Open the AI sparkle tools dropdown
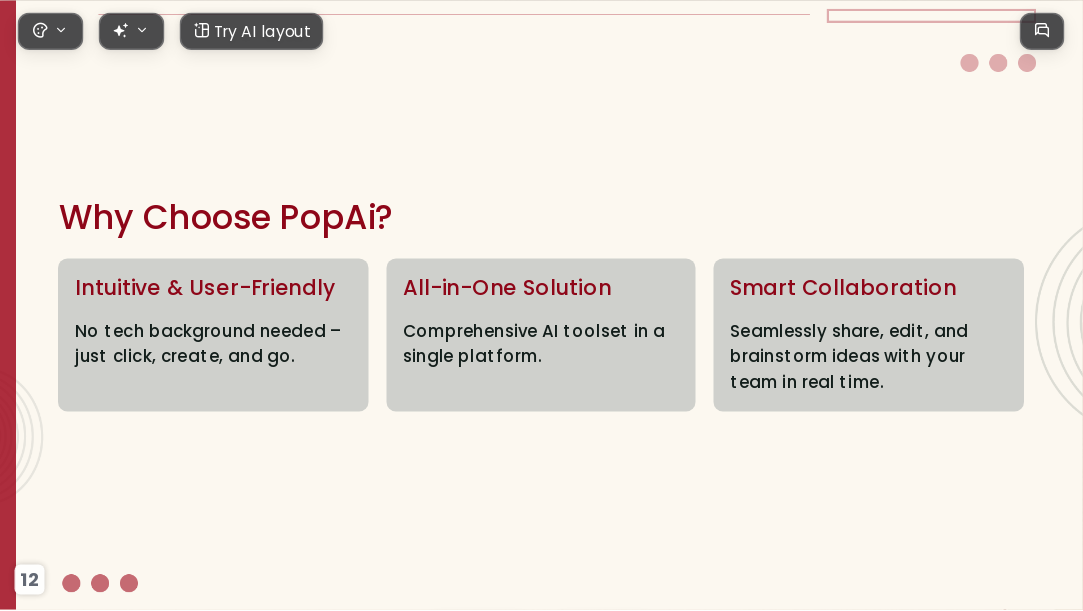This screenshot has height=611, width=1083. pos(131,31)
